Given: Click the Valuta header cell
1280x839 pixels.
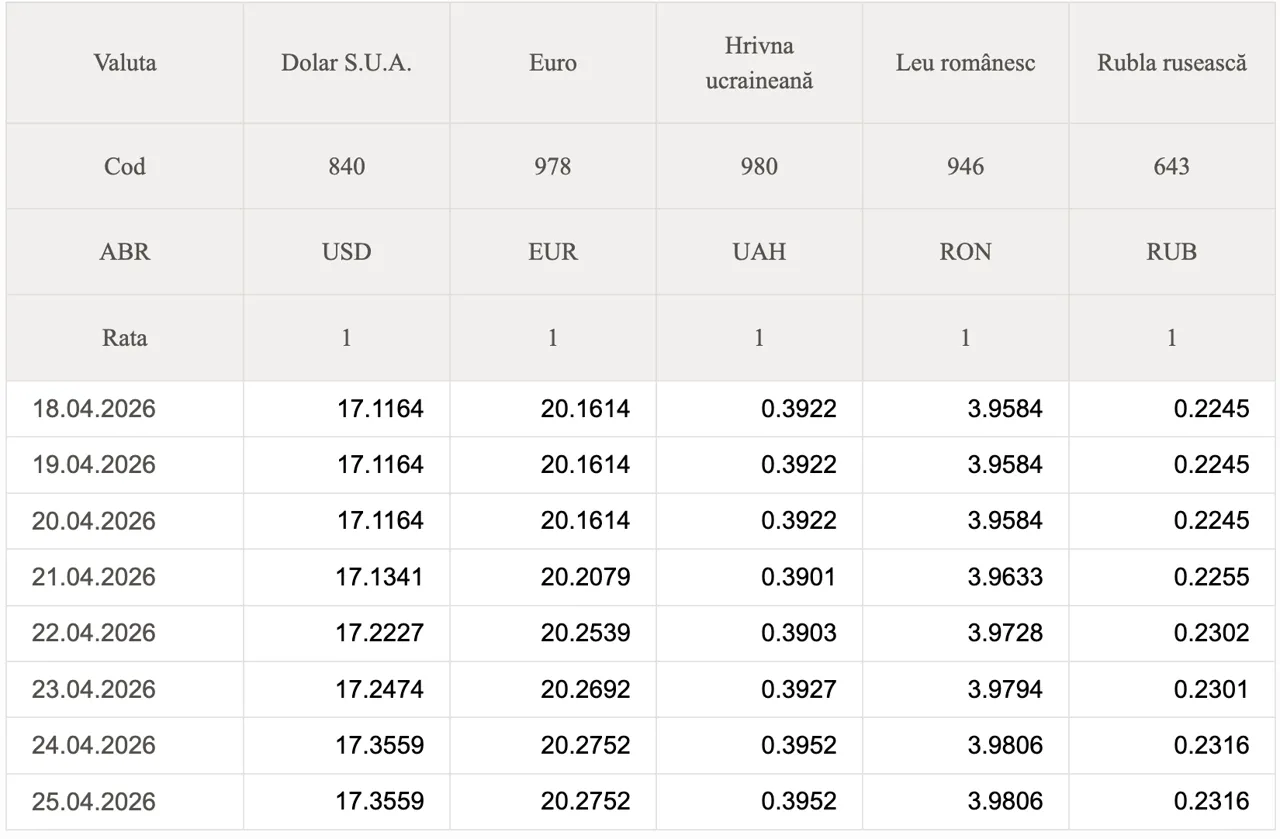Looking at the screenshot, I should point(125,63).
